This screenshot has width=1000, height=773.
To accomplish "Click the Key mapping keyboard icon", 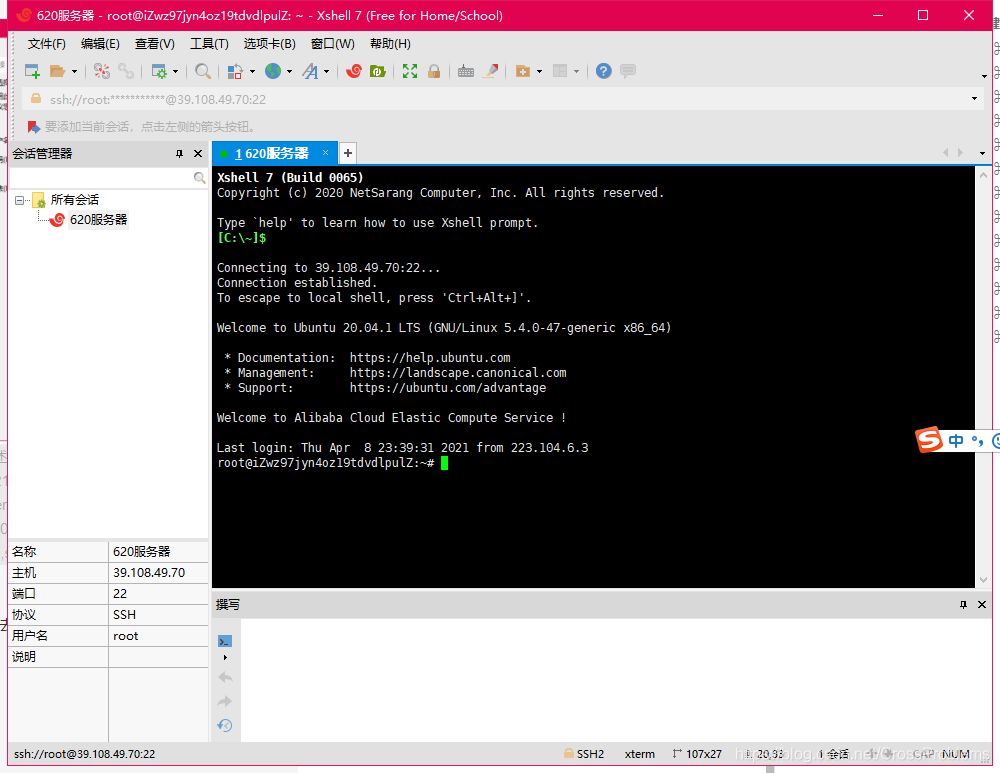I will [x=466, y=71].
